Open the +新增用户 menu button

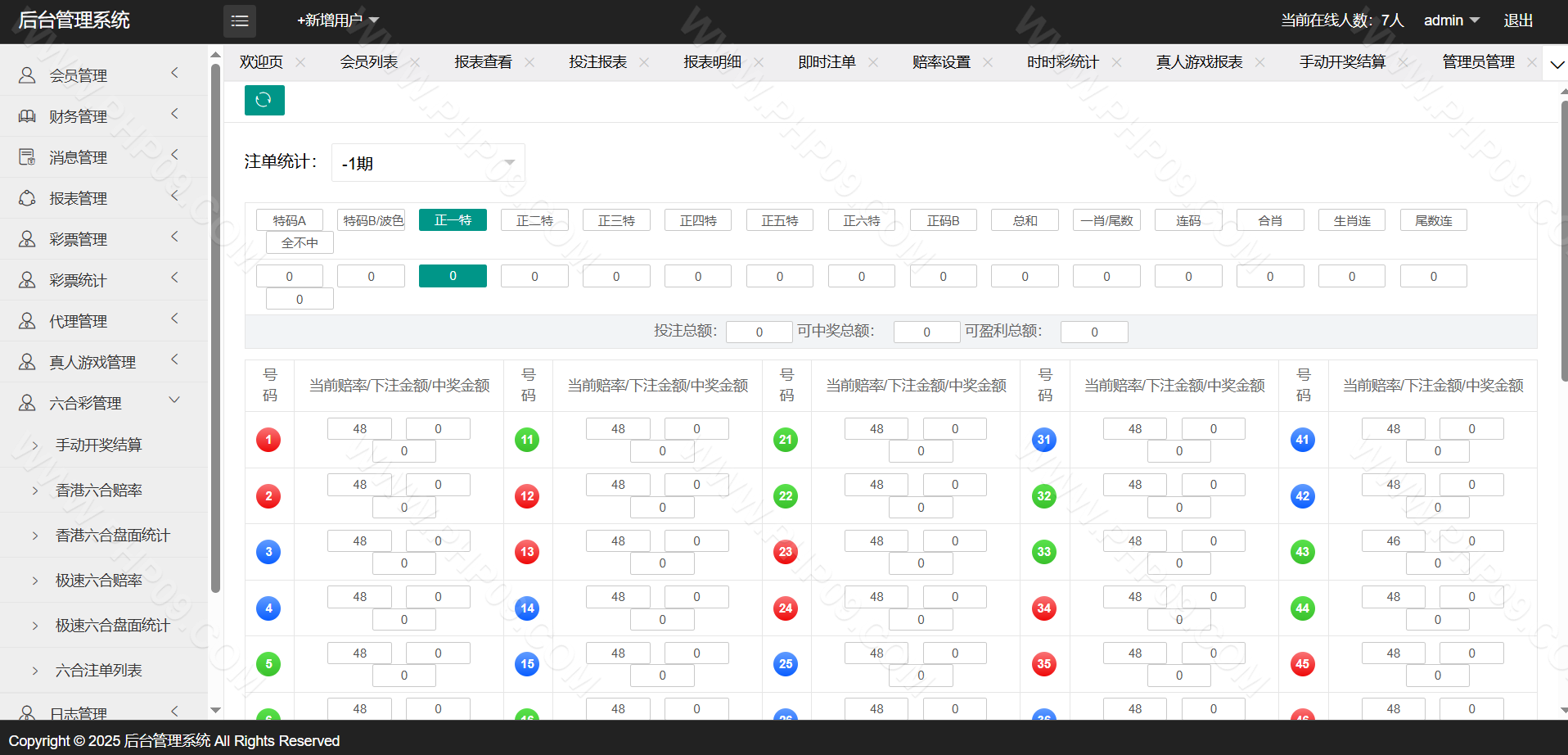[x=337, y=20]
